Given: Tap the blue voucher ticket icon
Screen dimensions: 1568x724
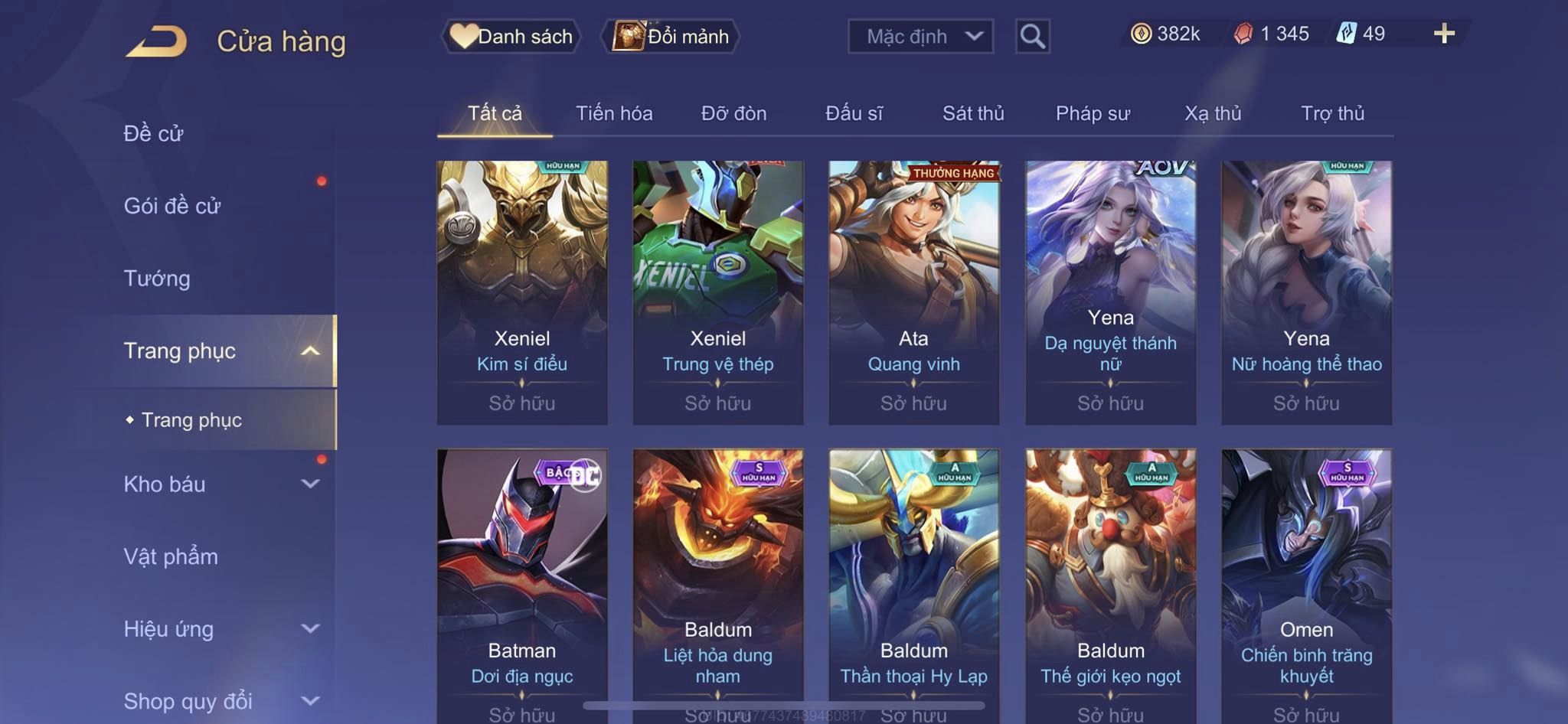Looking at the screenshot, I should click(x=1347, y=33).
